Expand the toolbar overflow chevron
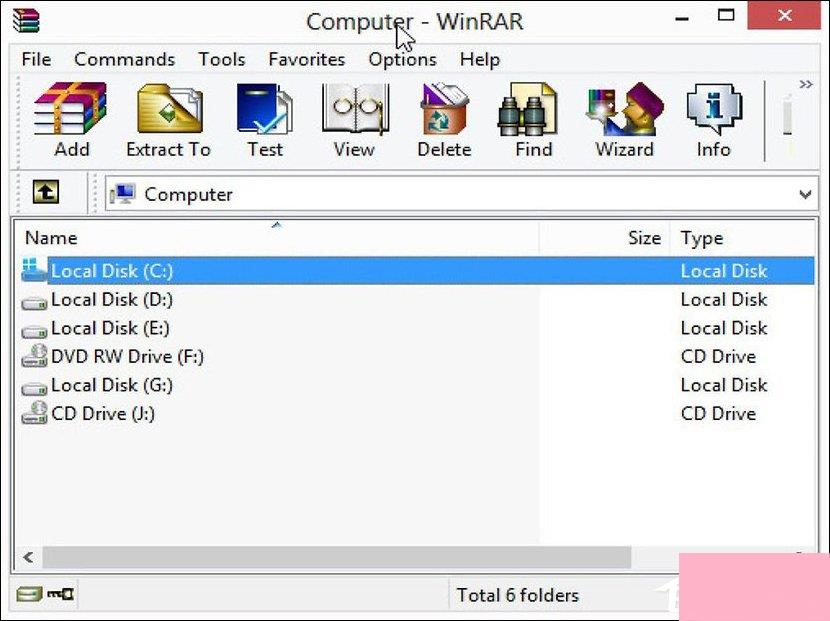 [x=806, y=84]
